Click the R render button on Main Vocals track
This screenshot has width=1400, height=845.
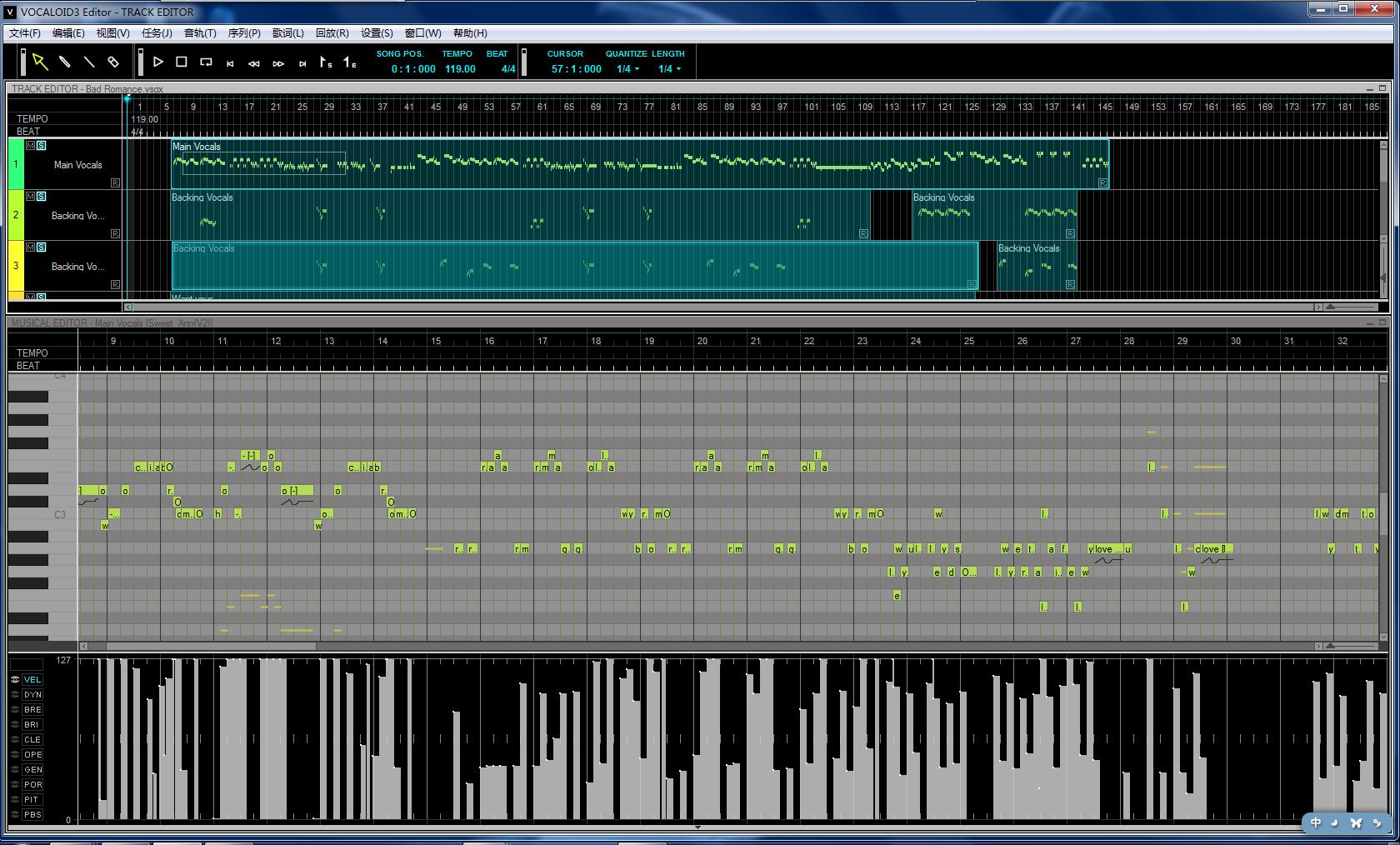116,182
